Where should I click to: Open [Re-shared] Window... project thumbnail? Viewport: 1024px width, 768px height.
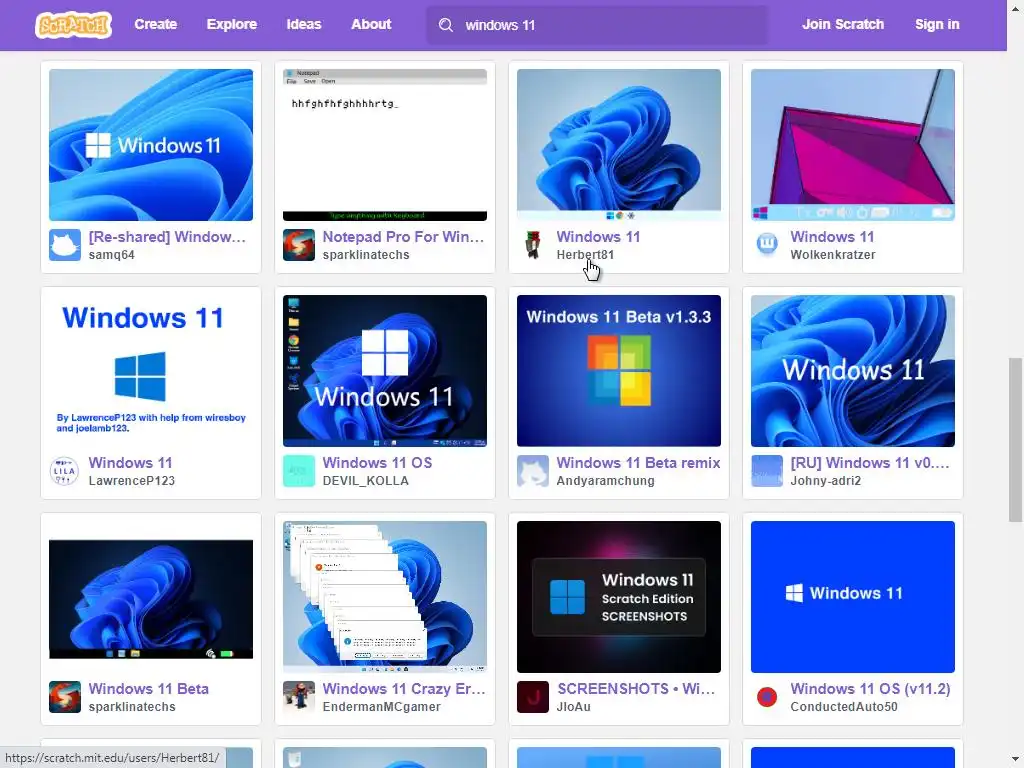point(151,145)
